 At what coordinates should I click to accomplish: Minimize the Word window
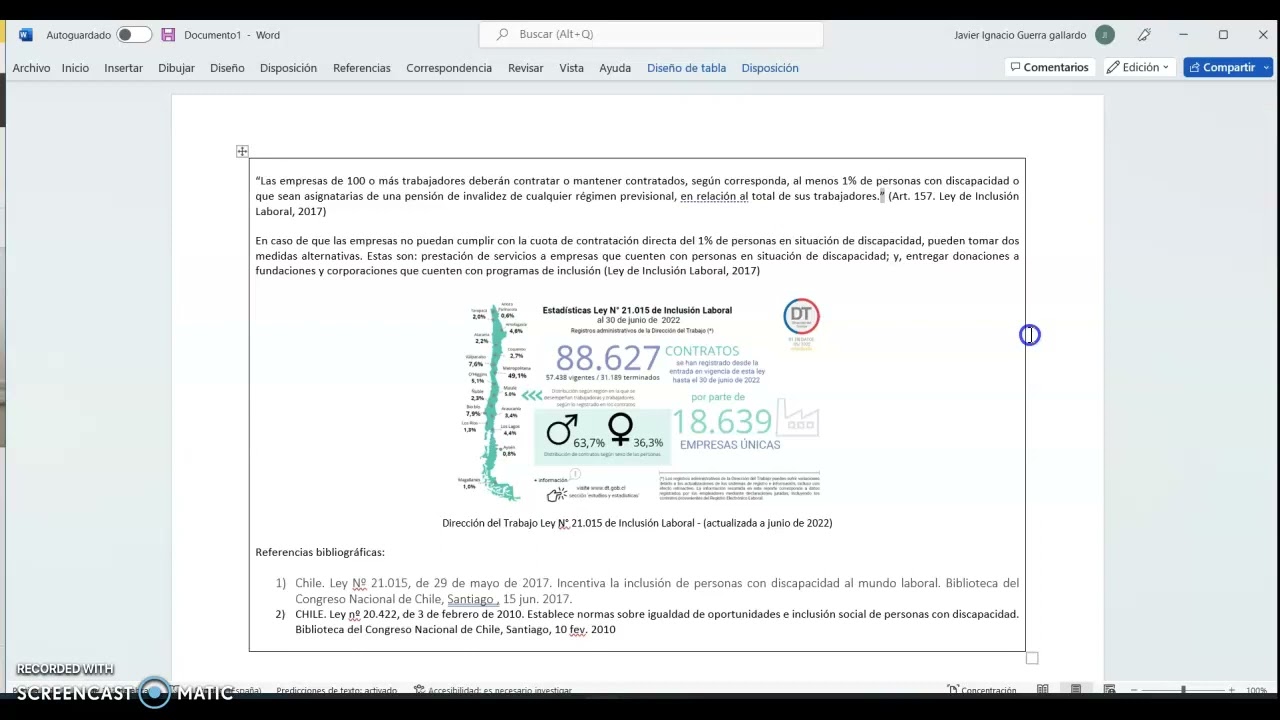pyautogui.click(x=1183, y=35)
